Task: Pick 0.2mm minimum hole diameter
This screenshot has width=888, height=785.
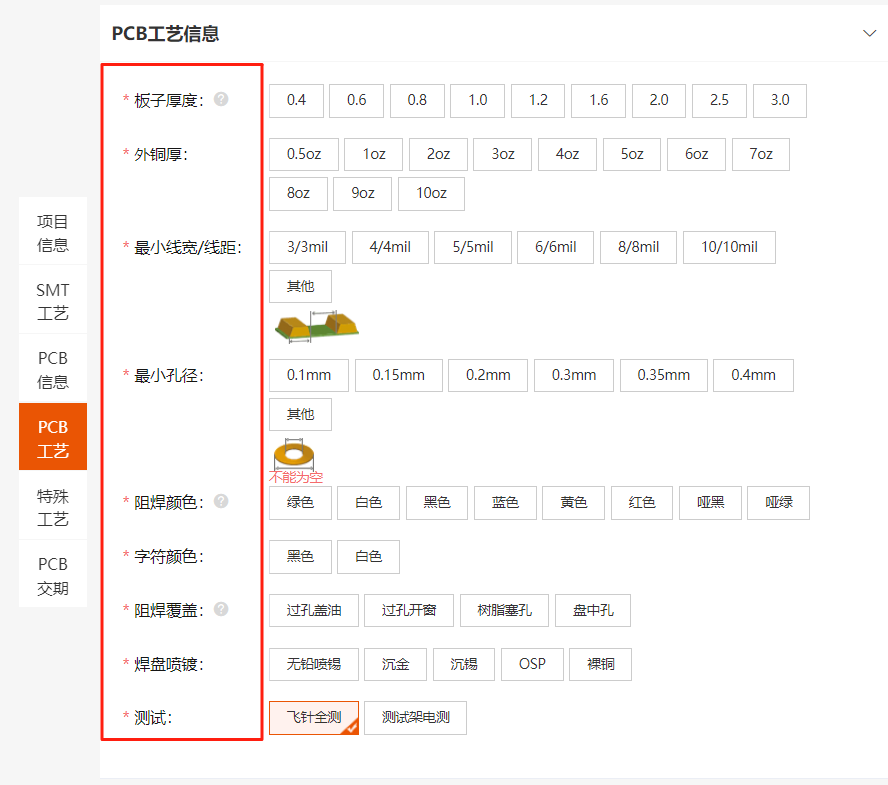Action: click(488, 376)
